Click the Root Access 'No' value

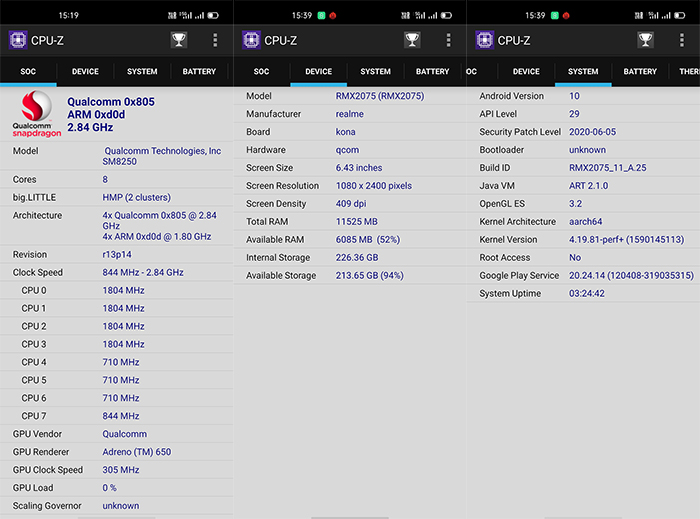coord(575,257)
